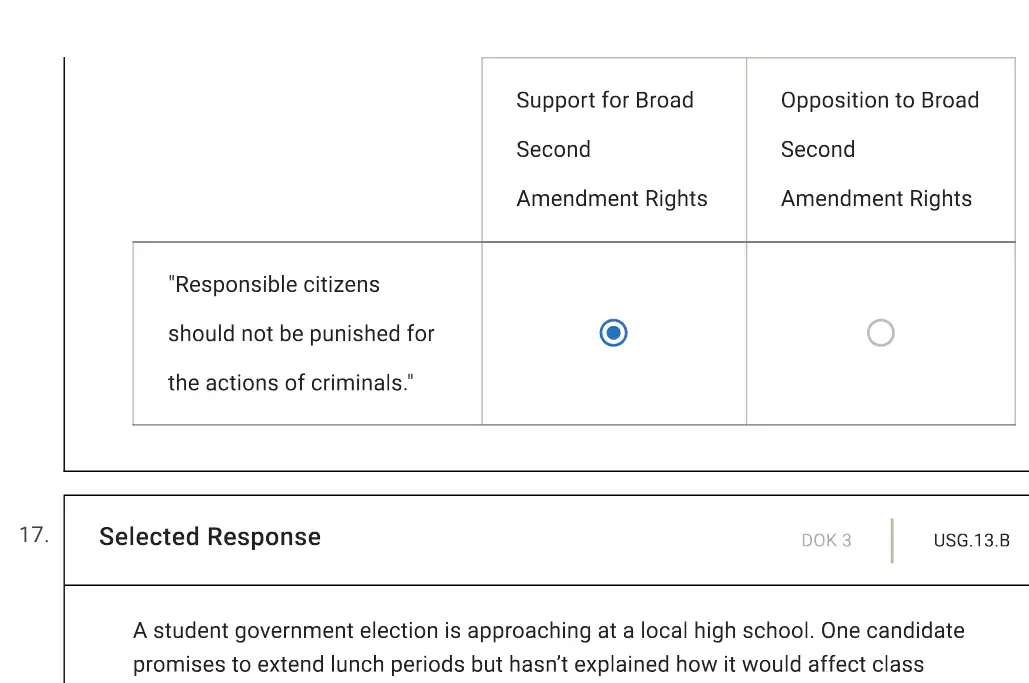Click 'Amendment Rights' in the Opposition column header
The image size is (1029, 683).
coord(876,199)
